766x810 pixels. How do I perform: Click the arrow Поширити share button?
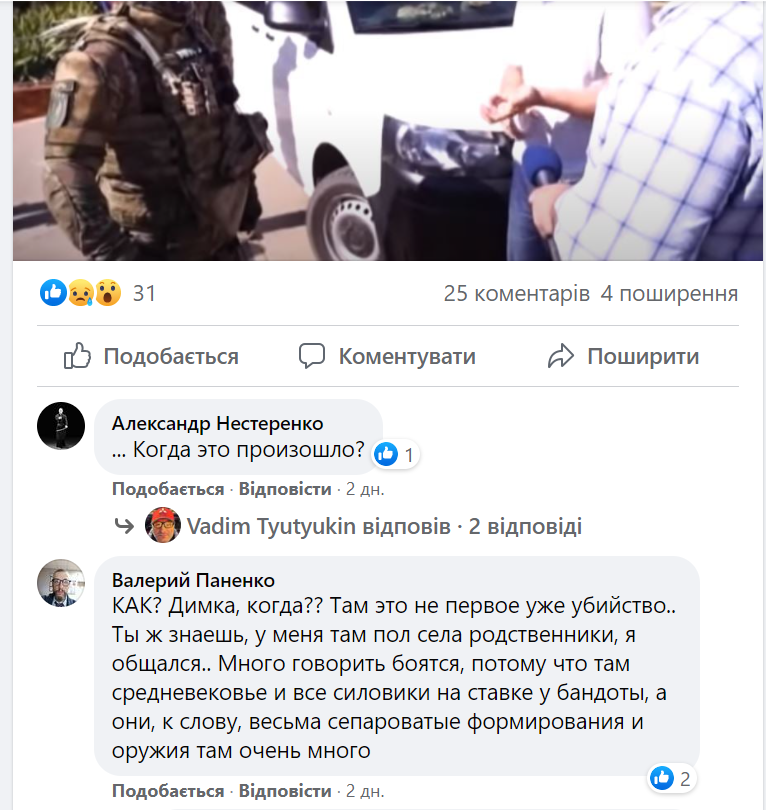click(623, 356)
